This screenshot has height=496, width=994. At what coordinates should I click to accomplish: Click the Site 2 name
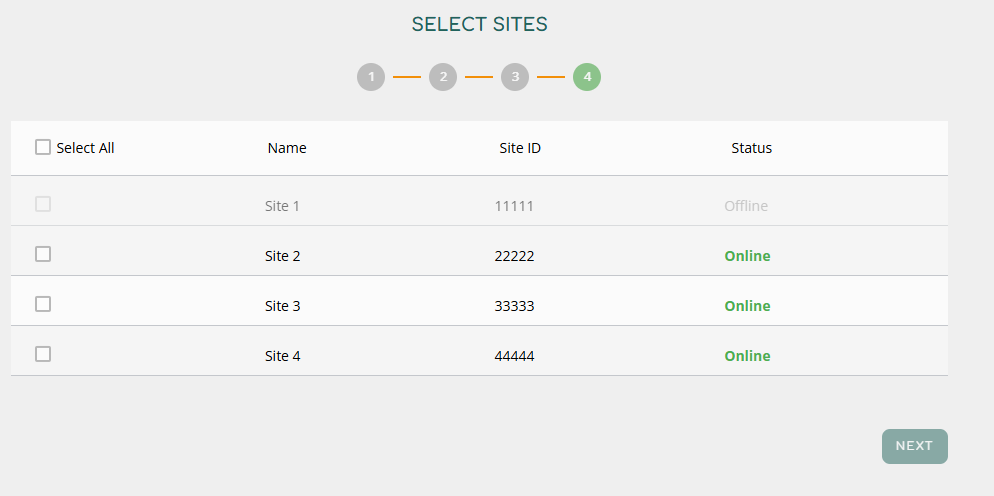(283, 256)
